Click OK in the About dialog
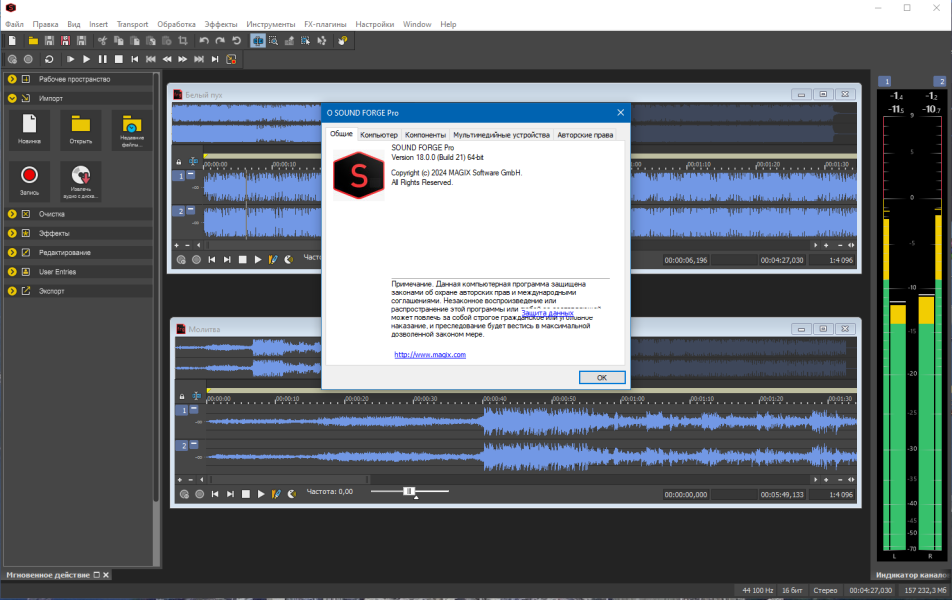The image size is (952, 600). tap(602, 377)
